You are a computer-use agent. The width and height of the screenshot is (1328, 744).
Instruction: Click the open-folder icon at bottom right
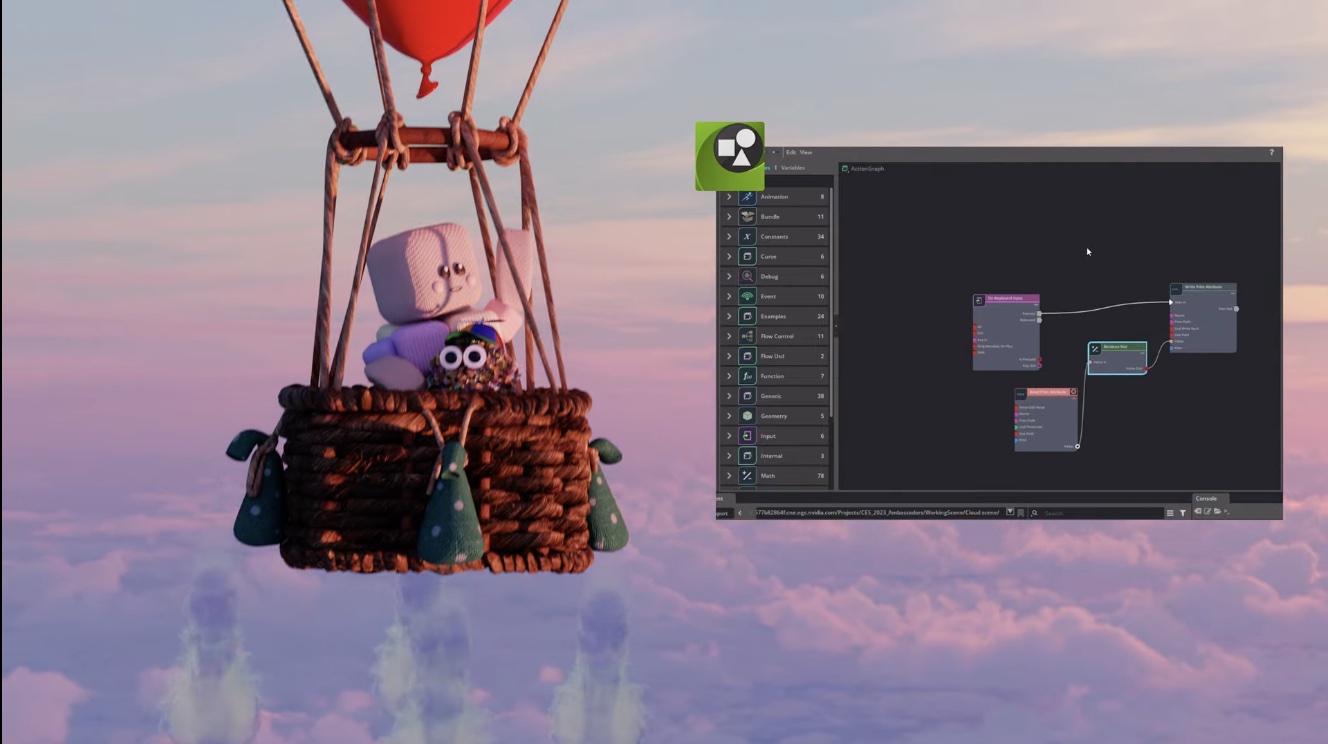click(1218, 510)
